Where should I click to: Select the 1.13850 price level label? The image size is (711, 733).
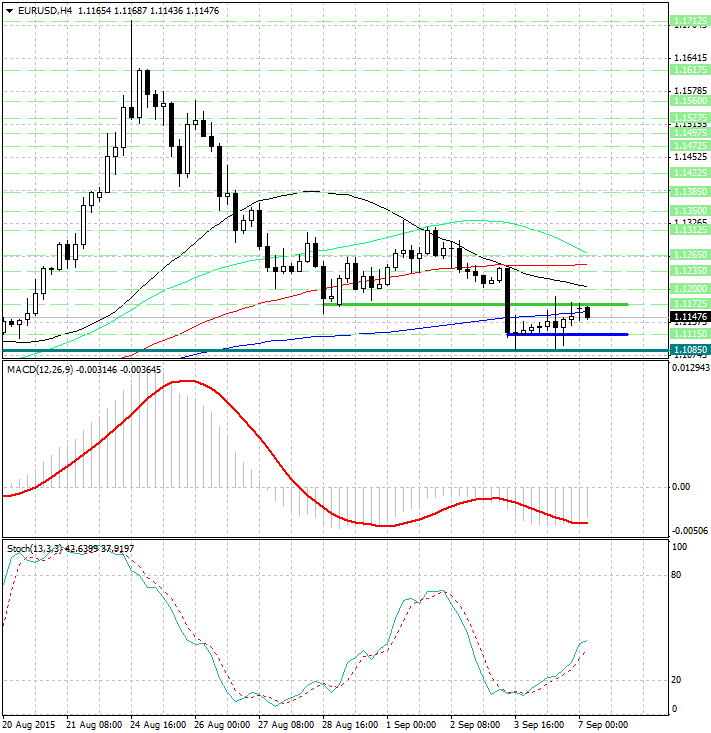click(x=690, y=191)
